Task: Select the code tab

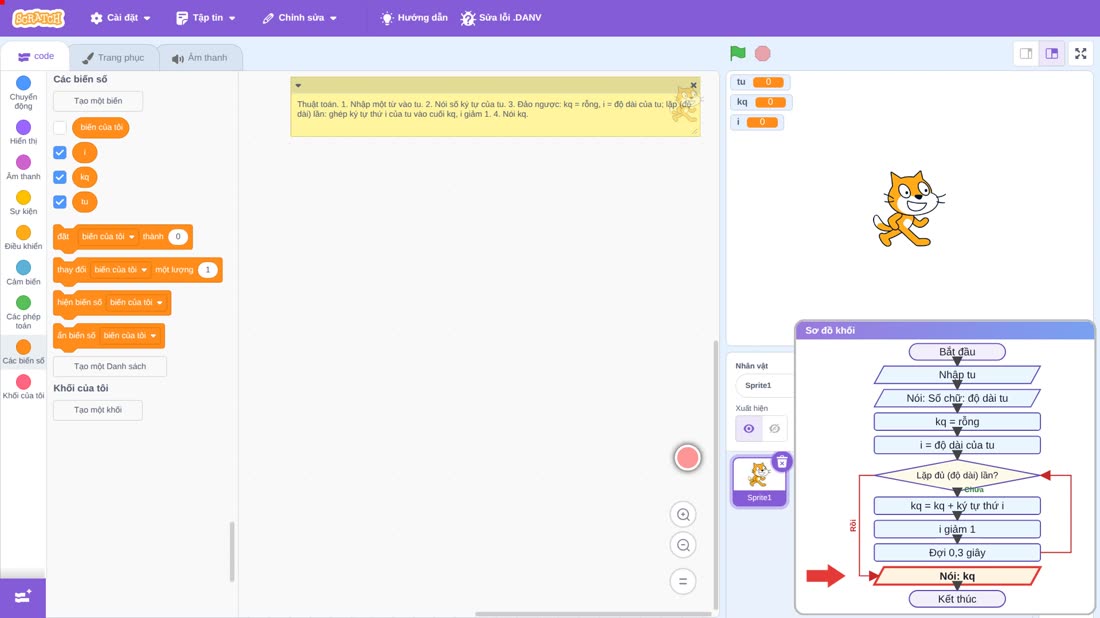Action: (36, 56)
